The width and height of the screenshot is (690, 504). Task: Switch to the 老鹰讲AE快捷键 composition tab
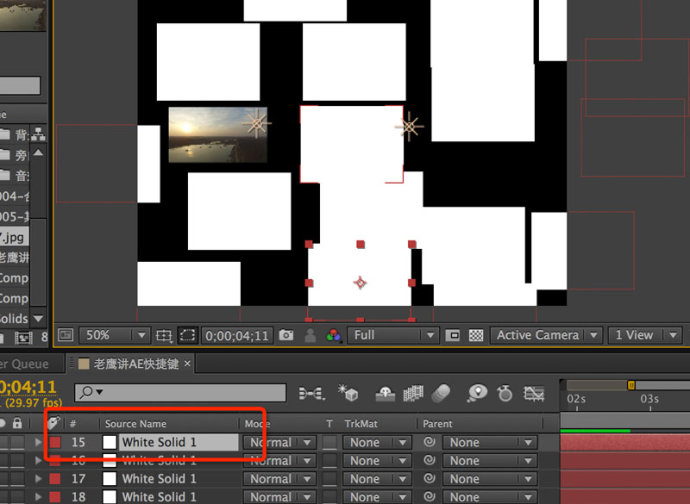click(135, 364)
